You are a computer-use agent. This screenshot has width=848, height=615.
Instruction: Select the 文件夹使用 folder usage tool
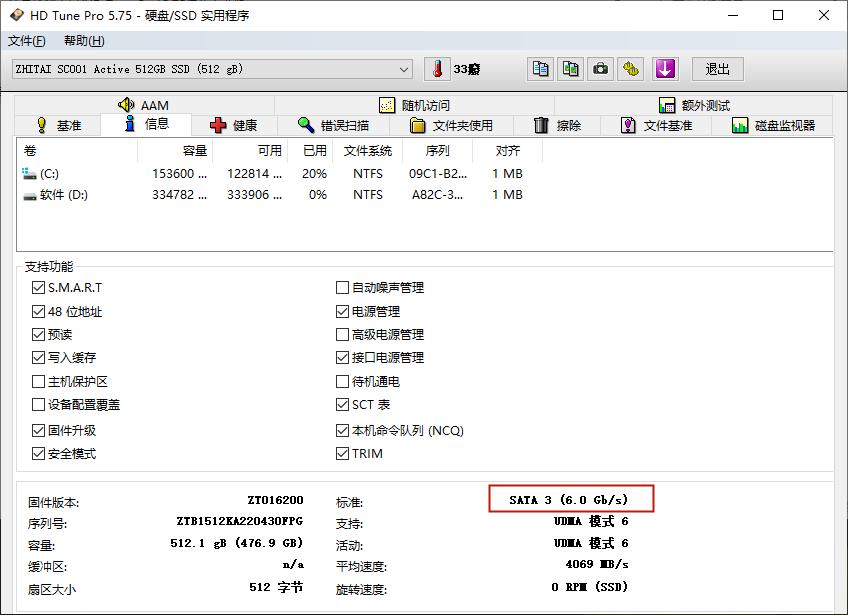(x=454, y=124)
